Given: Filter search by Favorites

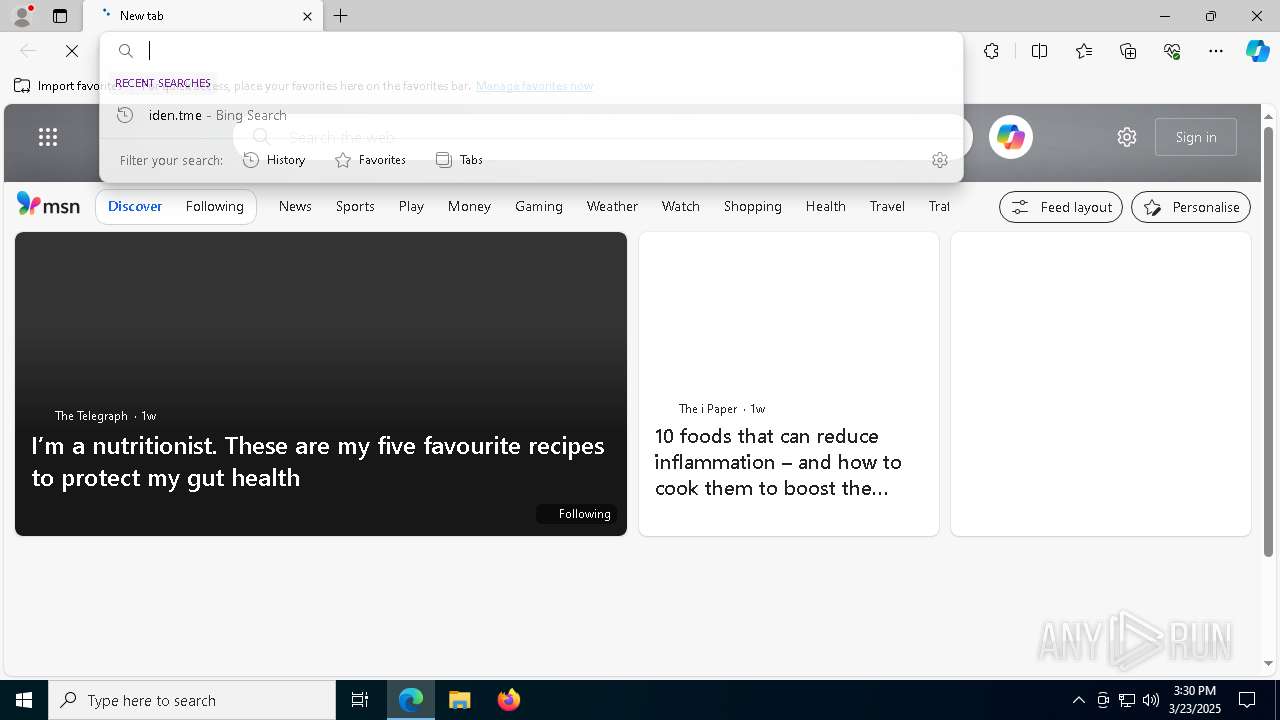Looking at the screenshot, I should (x=370, y=160).
